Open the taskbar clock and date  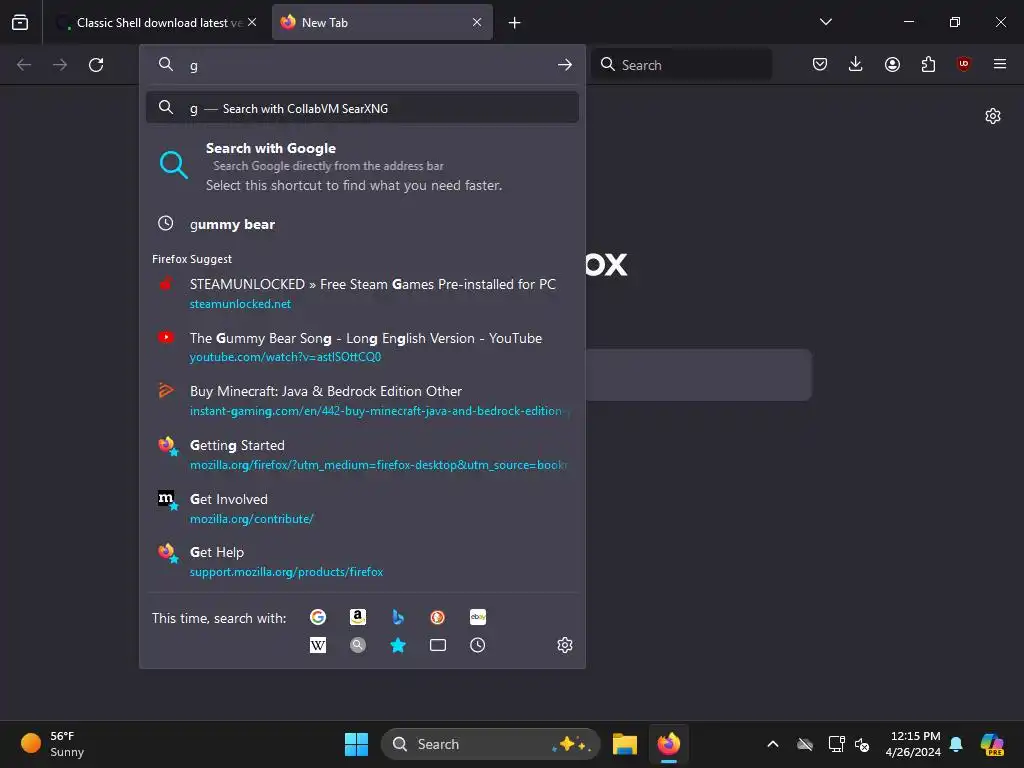coord(913,744)
